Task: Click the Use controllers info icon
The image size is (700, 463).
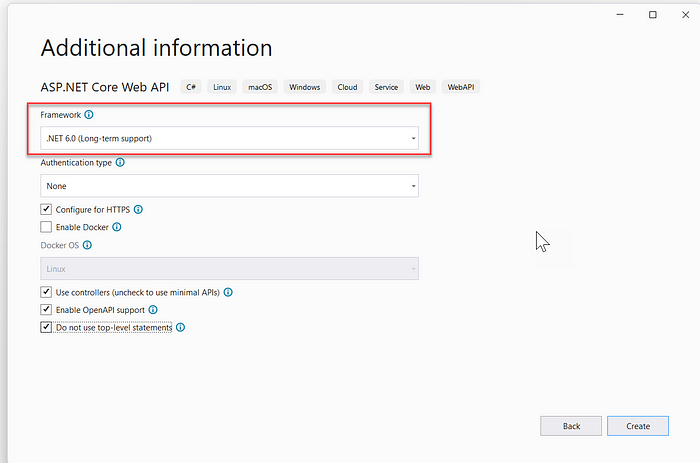Action: 228,292
